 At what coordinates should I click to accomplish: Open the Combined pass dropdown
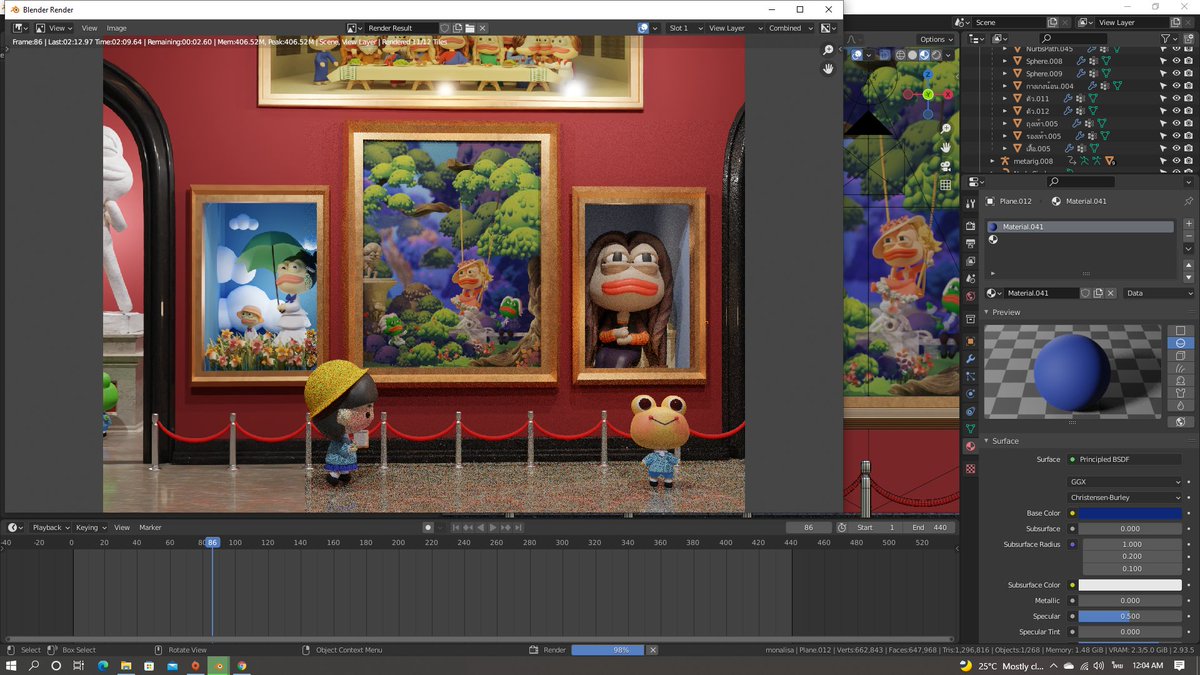click(790, 28)
